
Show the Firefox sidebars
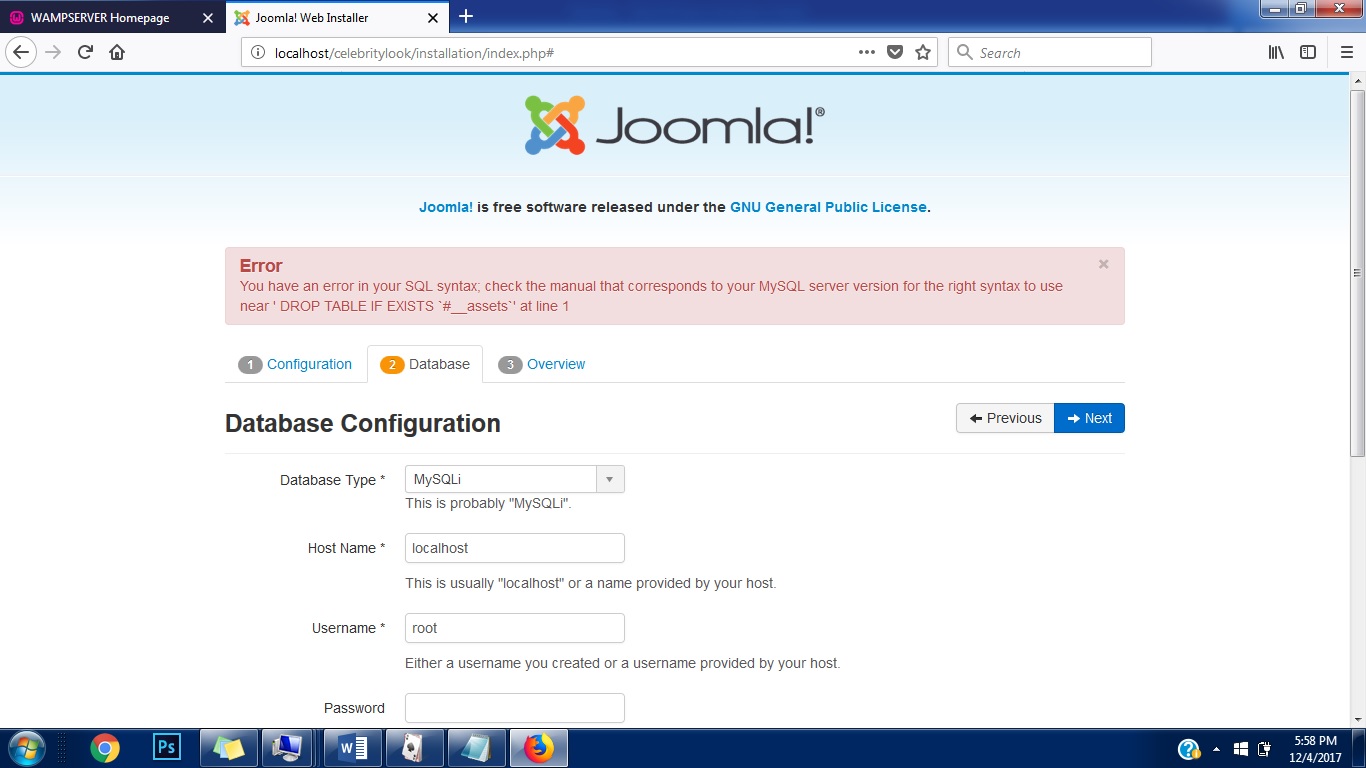[x=1308, y=52]
